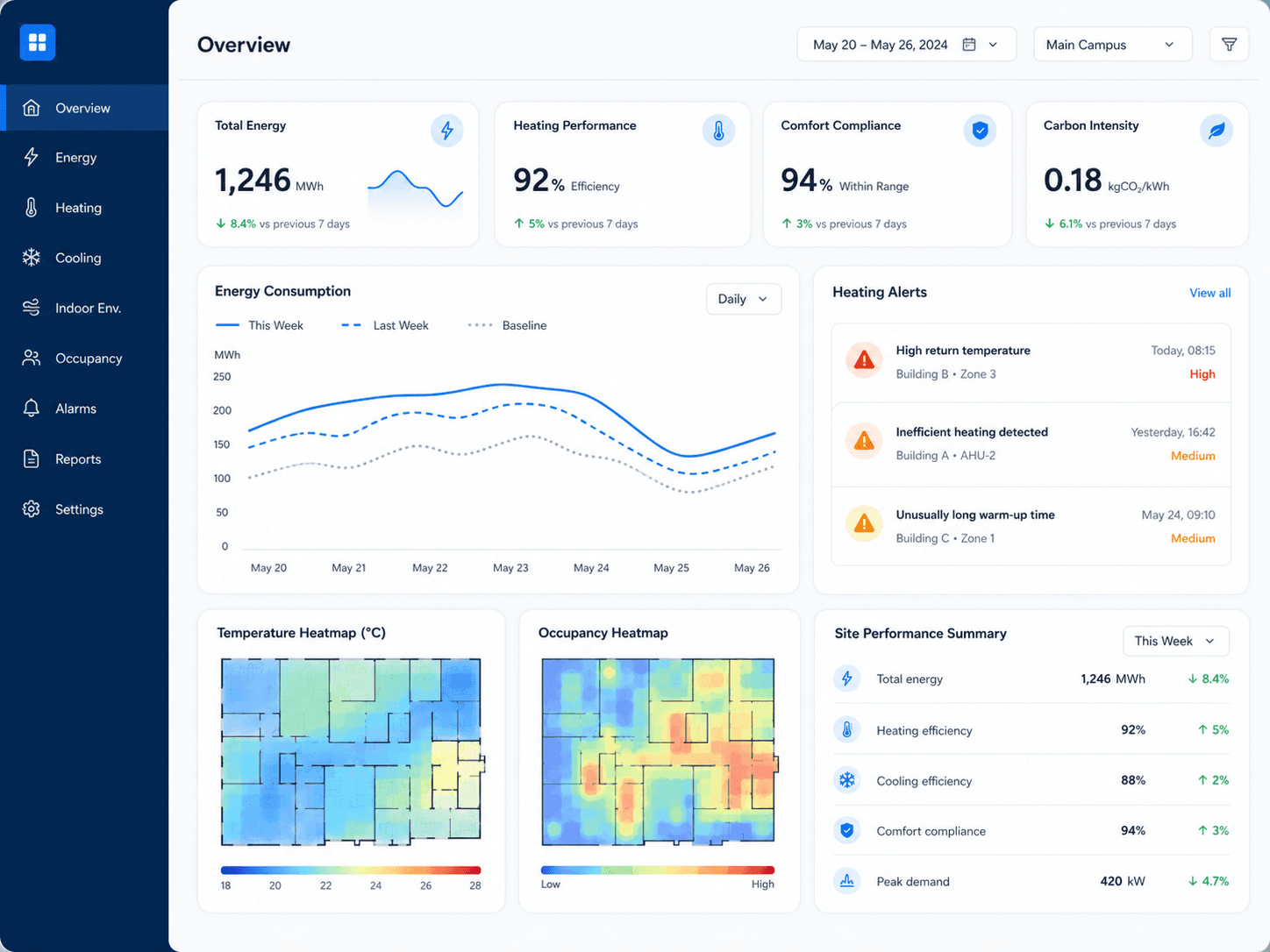Click the Today, 08:15 alert timestamp
The image size is (1270, 952).
coord(1183,351)
